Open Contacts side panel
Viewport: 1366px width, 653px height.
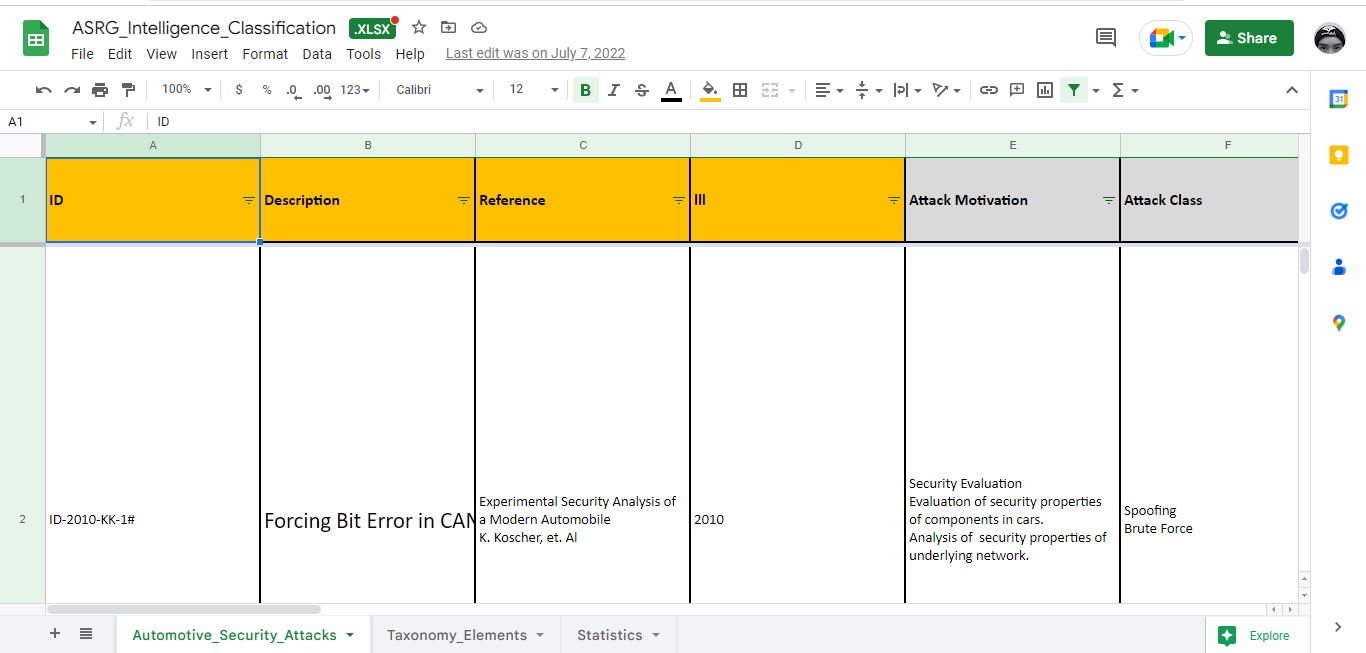[1338, 267]
